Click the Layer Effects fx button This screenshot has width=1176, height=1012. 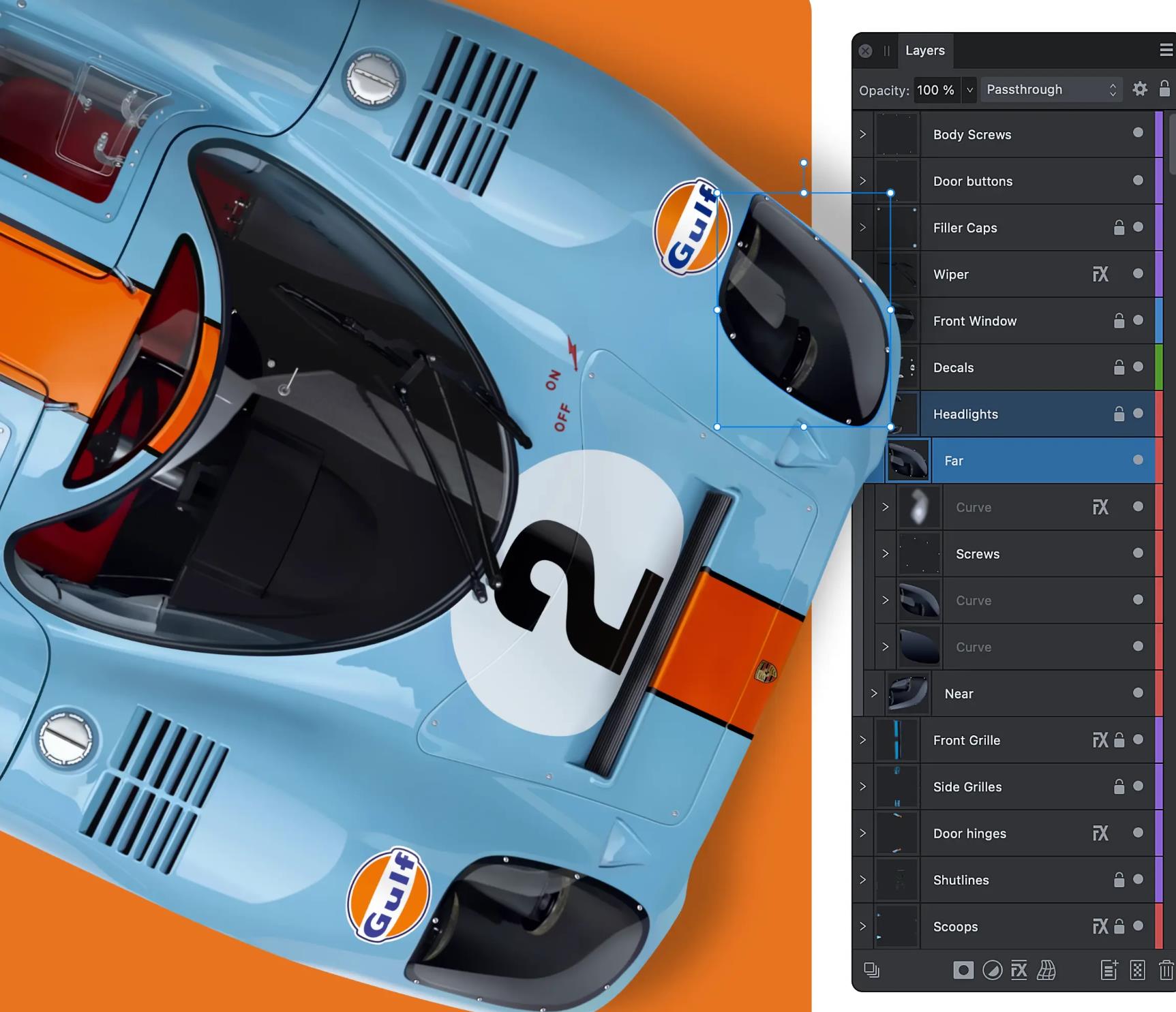(x=1019, y=970)
